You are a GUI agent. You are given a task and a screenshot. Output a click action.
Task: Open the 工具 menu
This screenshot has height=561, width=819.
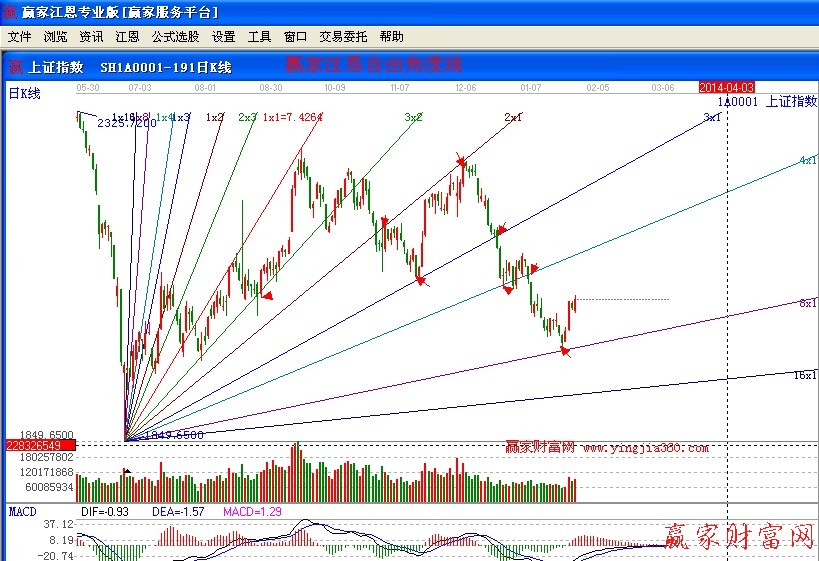coord(259,37)
